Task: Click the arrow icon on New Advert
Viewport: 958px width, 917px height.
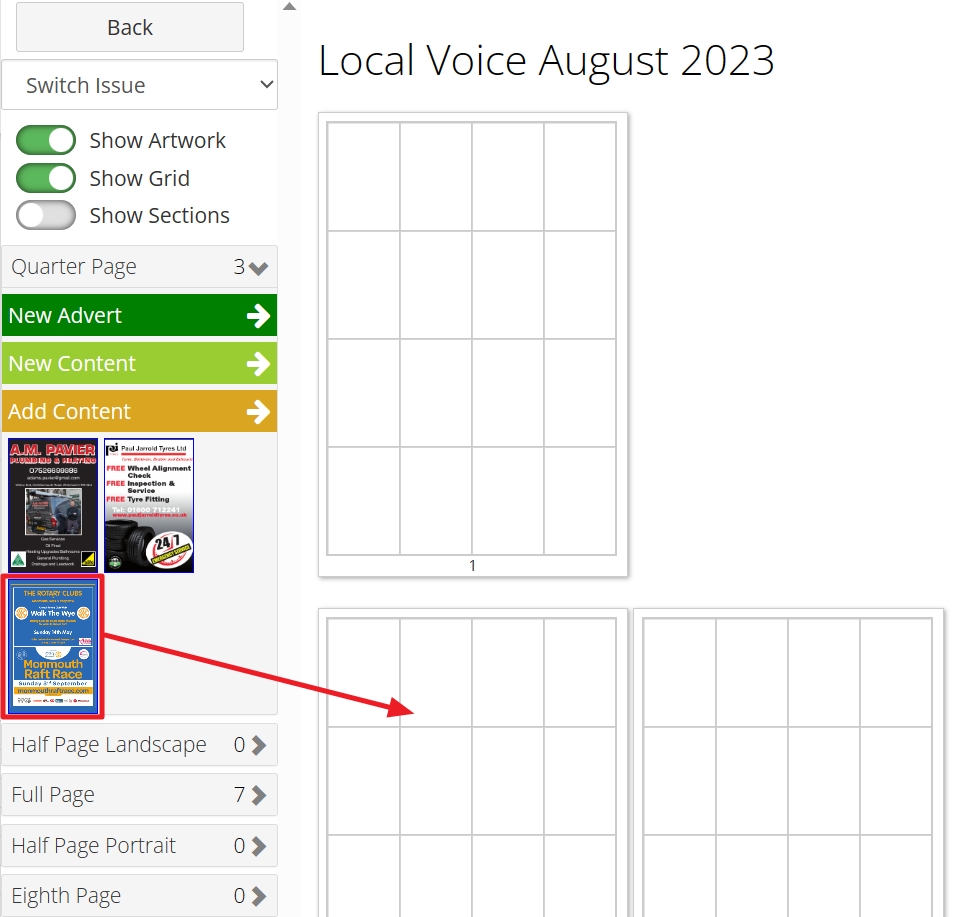Action: tap(258, 316)
